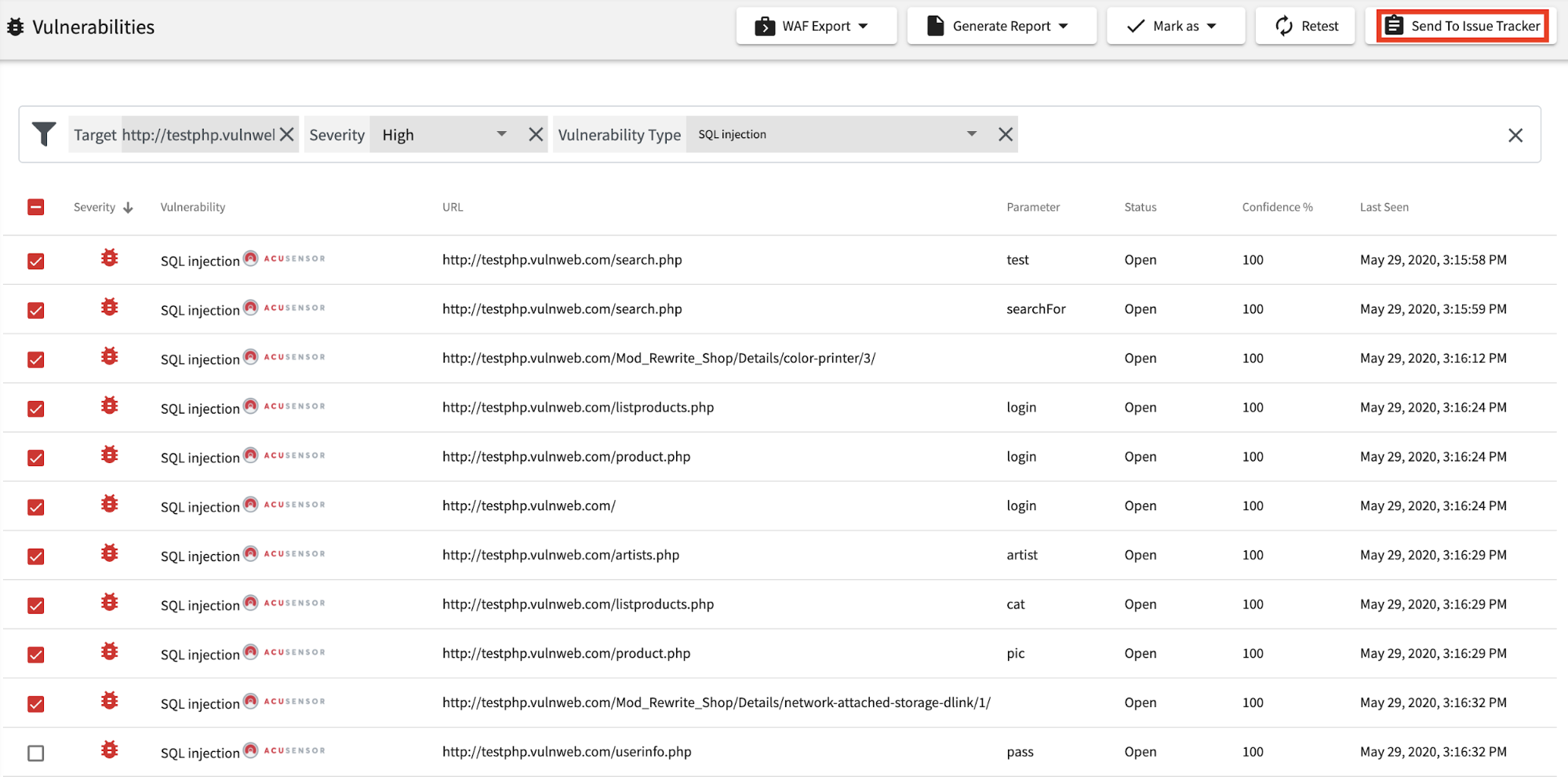Click the network-attached-storage-dlink/1/ URL
The image size is (1568, 777).
716,702
